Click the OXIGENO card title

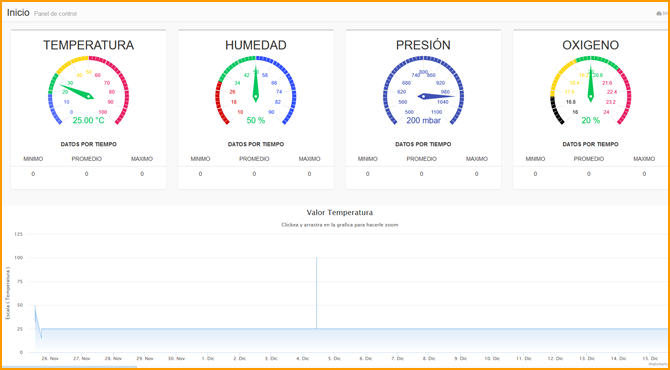coord(591,45)
